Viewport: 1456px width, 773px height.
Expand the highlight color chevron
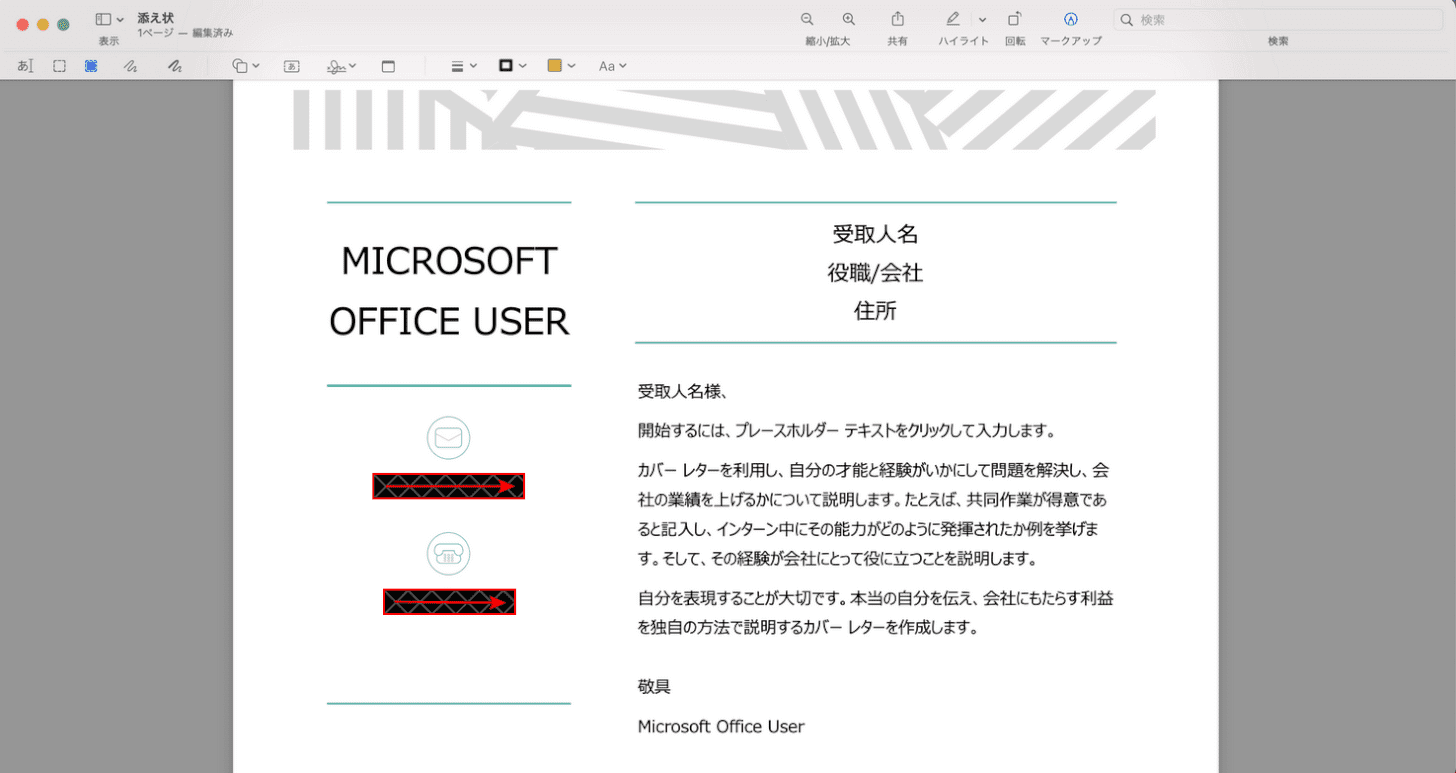tap(982, 20)
